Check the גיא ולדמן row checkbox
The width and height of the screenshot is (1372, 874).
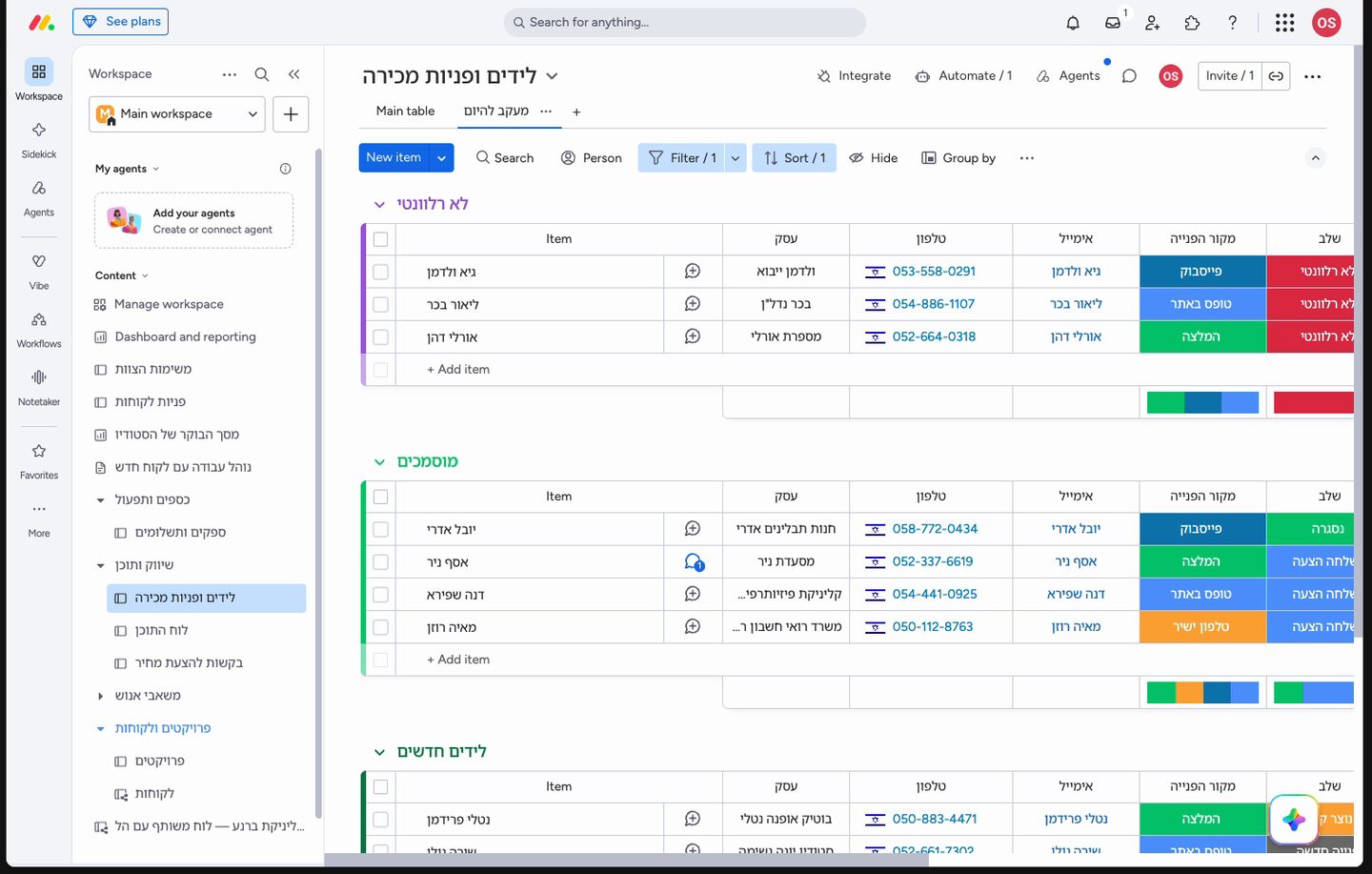coord(380,272)
